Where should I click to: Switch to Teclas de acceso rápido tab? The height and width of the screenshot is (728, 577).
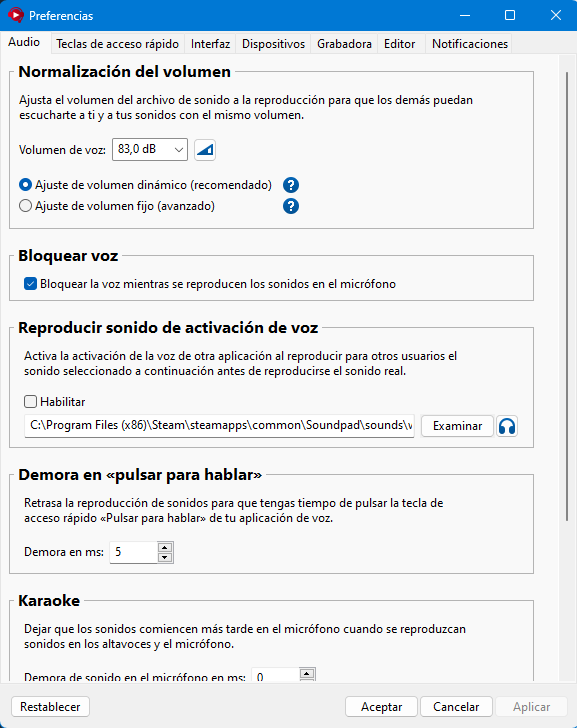click(117, 44)
